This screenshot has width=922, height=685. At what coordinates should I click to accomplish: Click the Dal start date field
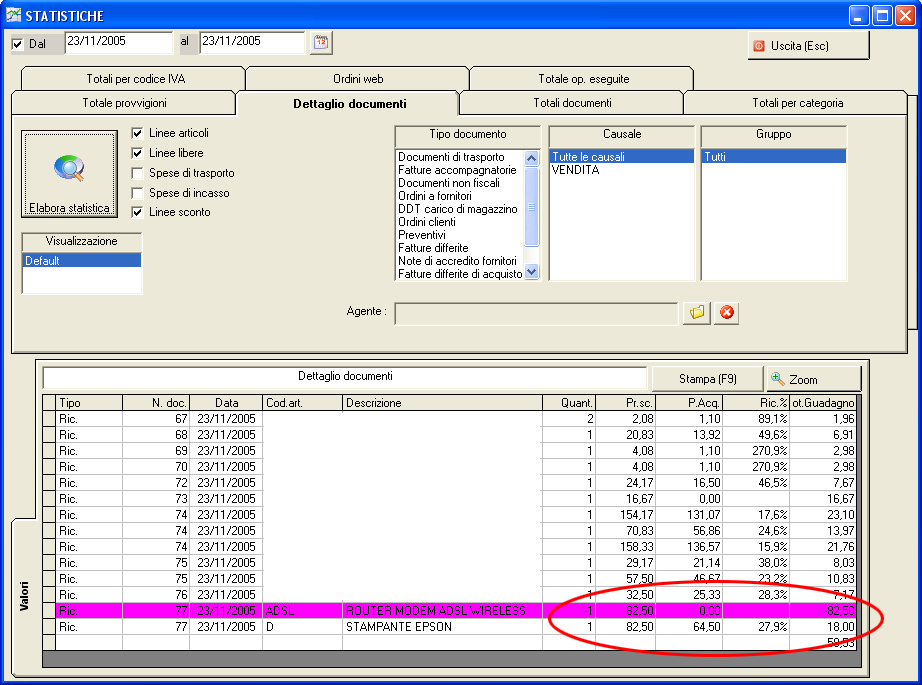(x=119, y=43)
